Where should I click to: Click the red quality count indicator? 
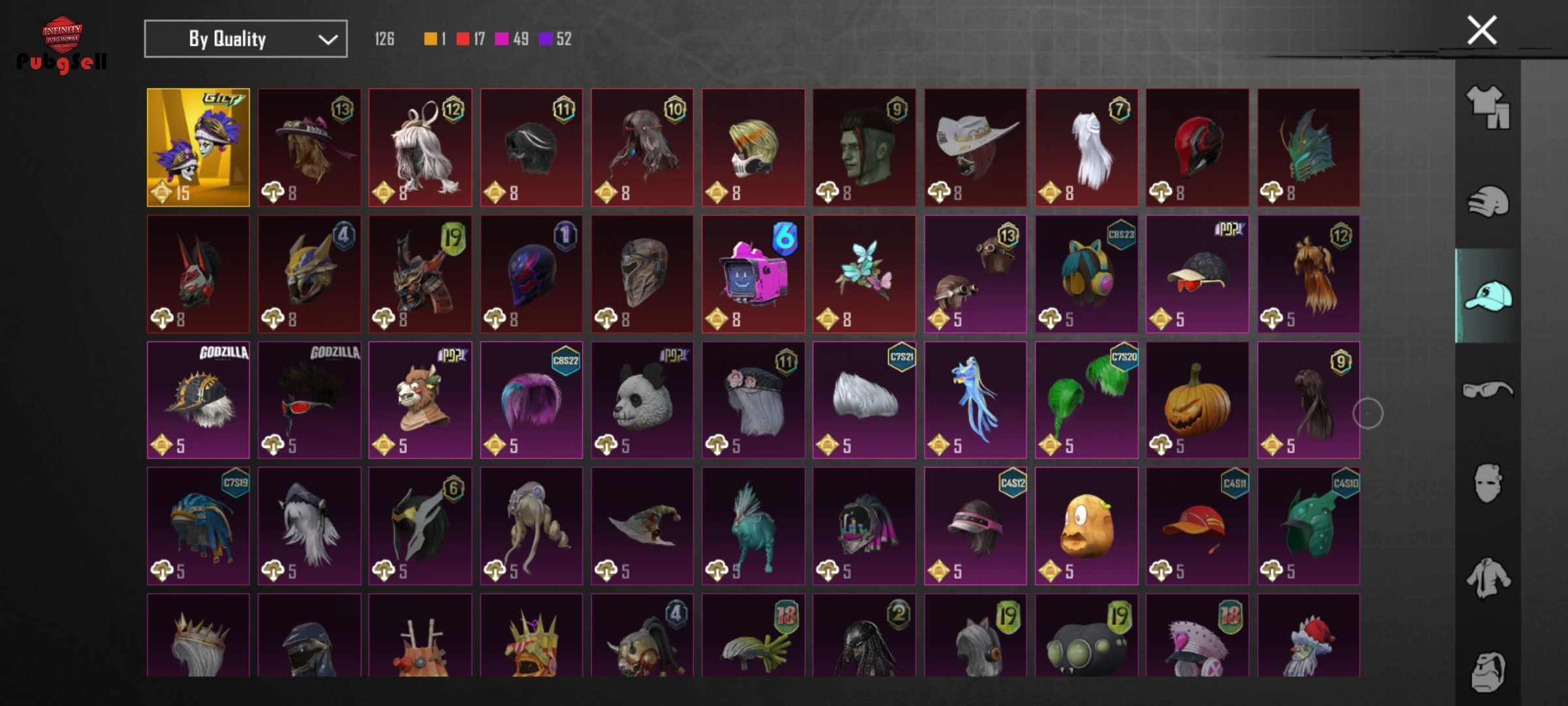[x=470, y=39]
